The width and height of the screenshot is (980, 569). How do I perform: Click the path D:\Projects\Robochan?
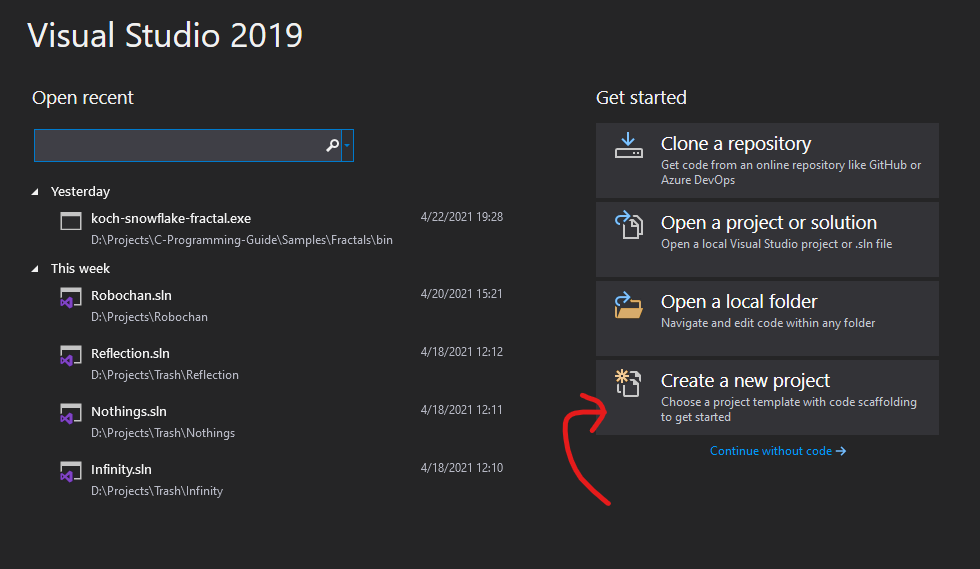tap(149, 317)
